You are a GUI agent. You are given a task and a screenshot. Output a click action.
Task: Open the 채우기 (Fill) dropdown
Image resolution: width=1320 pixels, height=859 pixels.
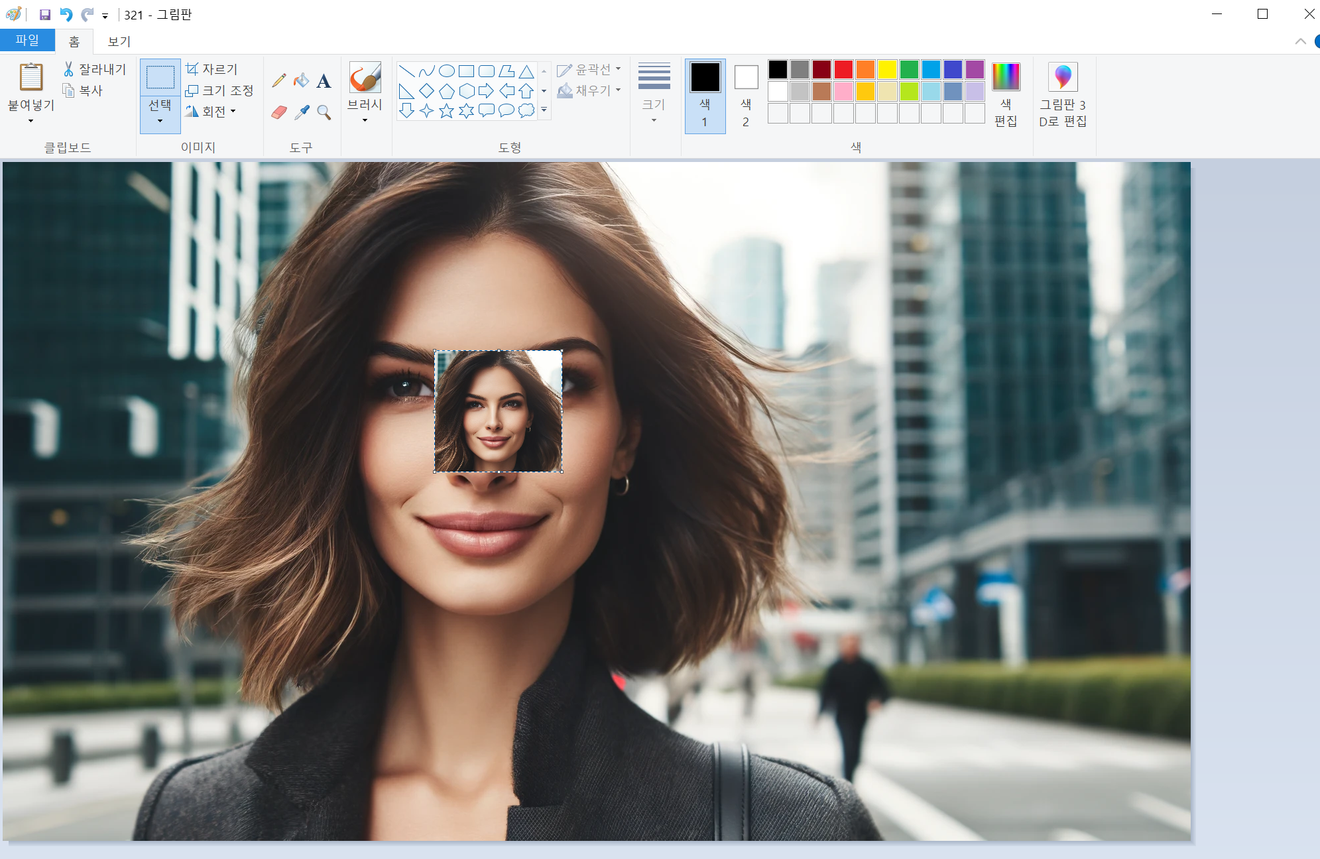tap(589, 90)
